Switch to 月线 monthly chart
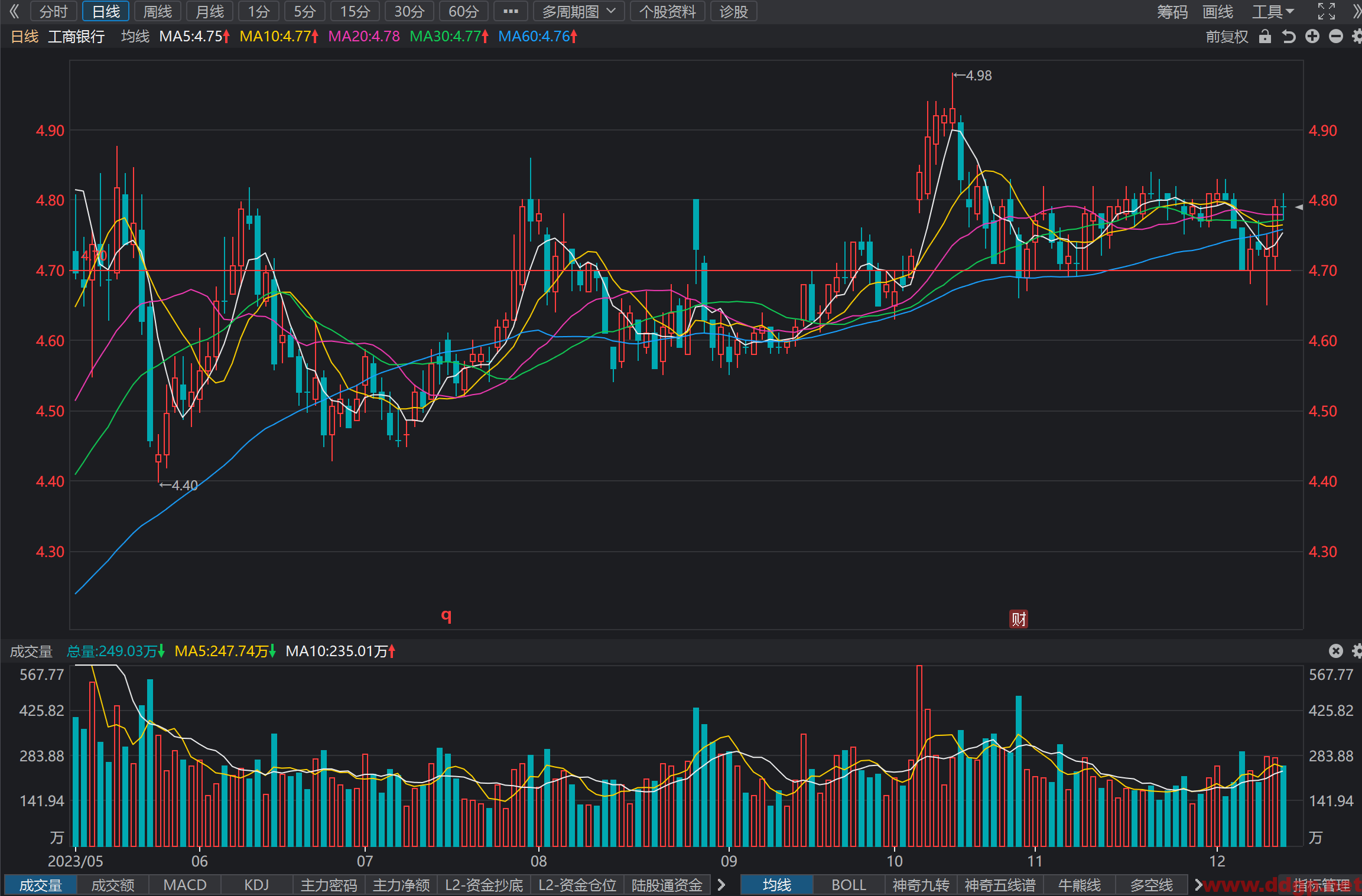 (210, 11)
